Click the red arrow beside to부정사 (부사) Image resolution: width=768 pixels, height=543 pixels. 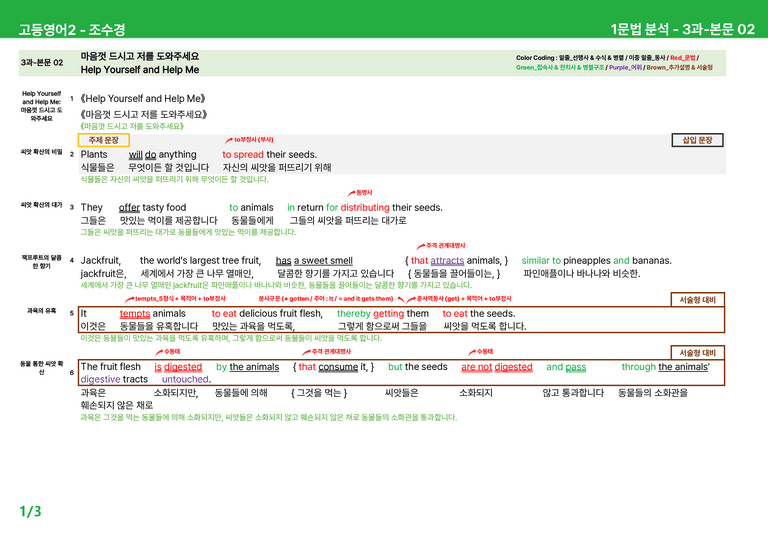229,141
